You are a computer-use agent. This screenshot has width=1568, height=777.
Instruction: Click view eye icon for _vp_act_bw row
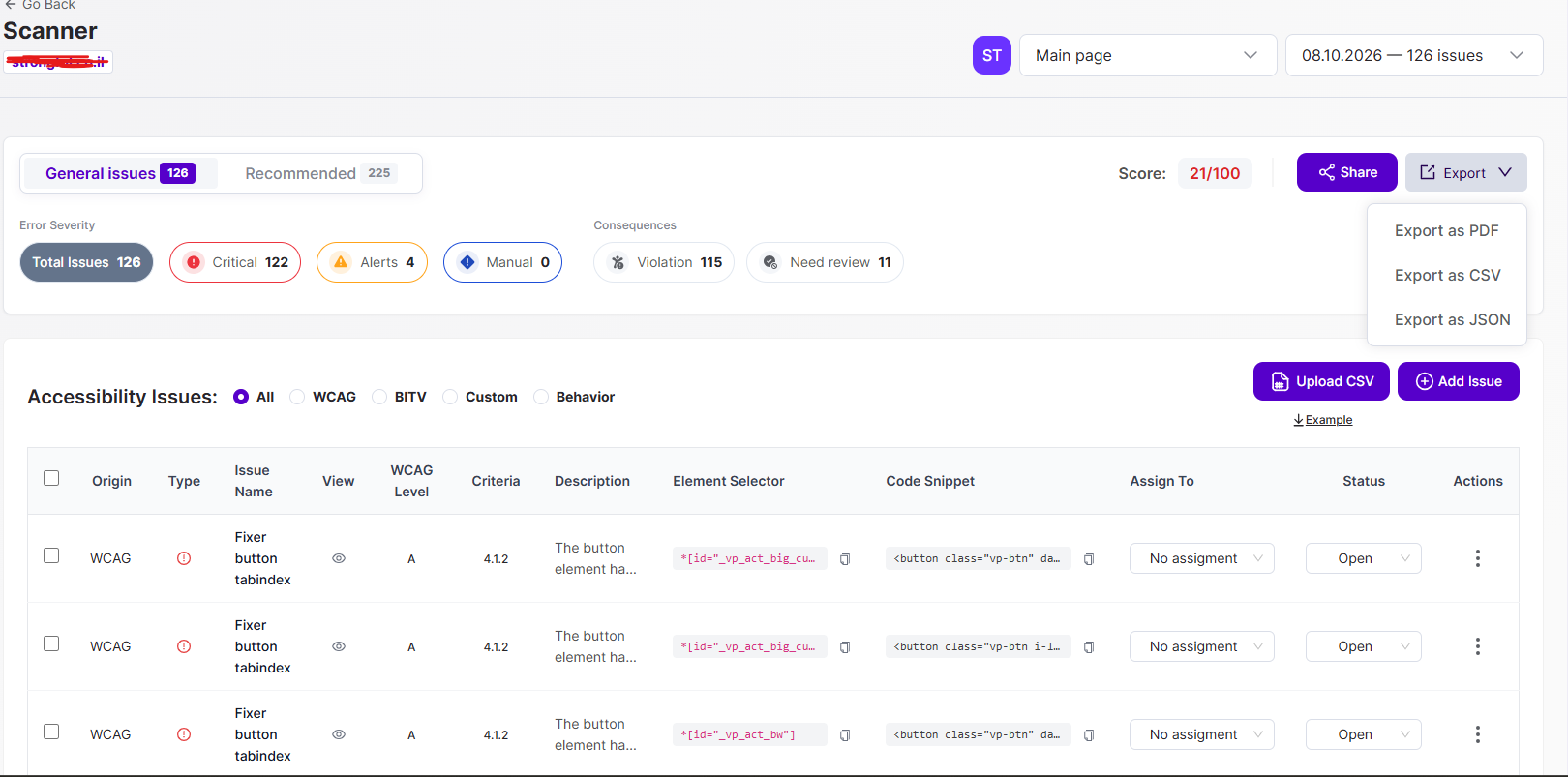pyautogui.click(x=339, y=734)
